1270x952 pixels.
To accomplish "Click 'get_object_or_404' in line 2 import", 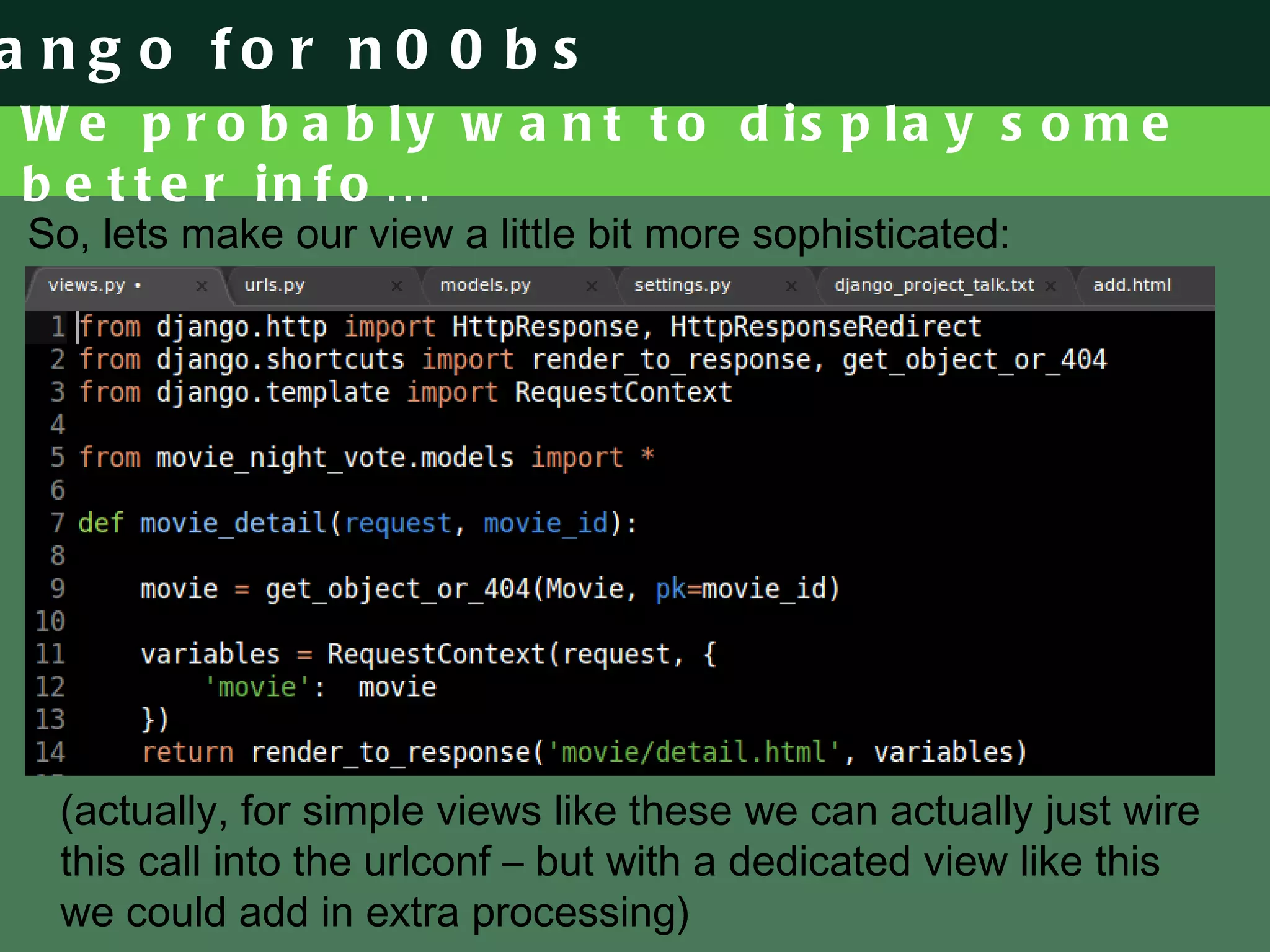I will [974, 361].
